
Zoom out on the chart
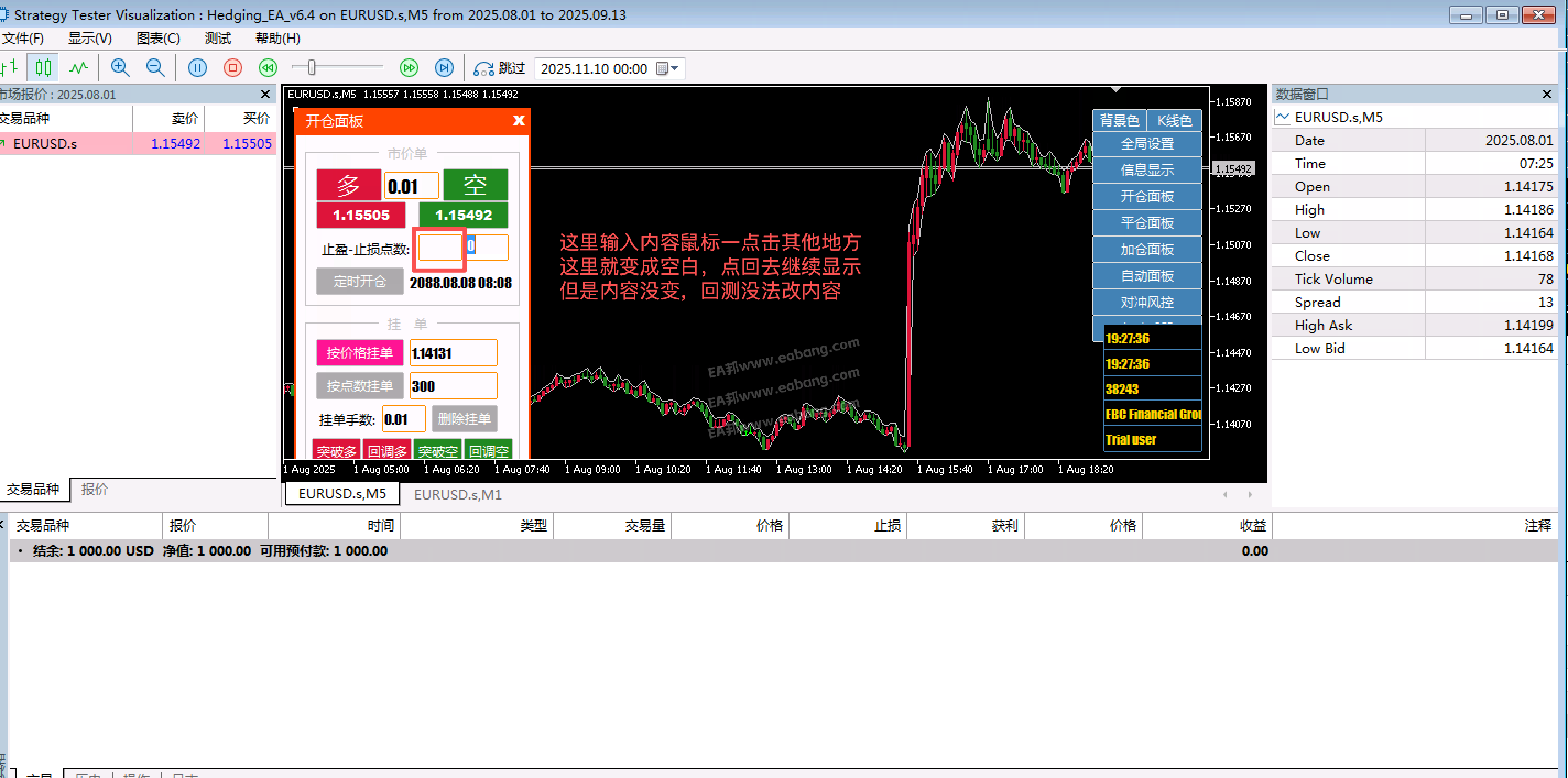155,68
